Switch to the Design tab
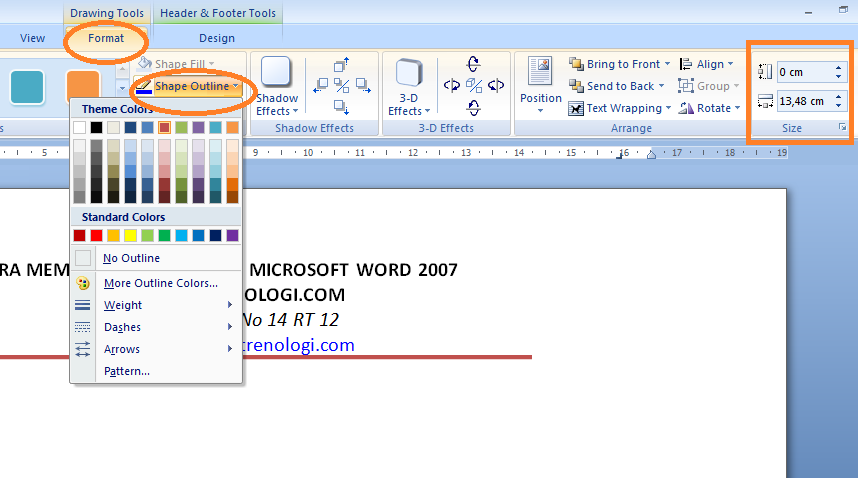858x478 pixels. pyautogui.click(x=217, y=38)
